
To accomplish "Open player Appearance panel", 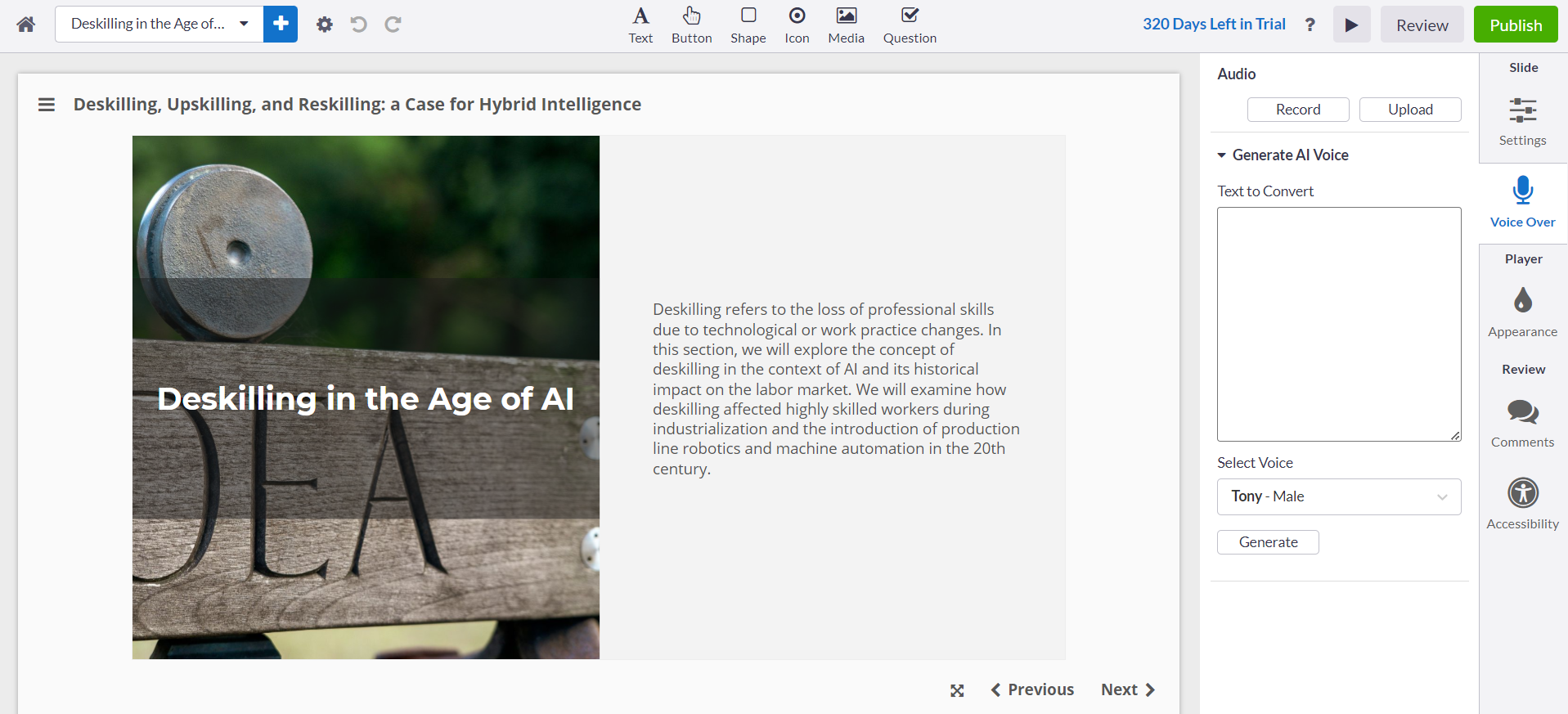I will click(x=1522, y=312).
